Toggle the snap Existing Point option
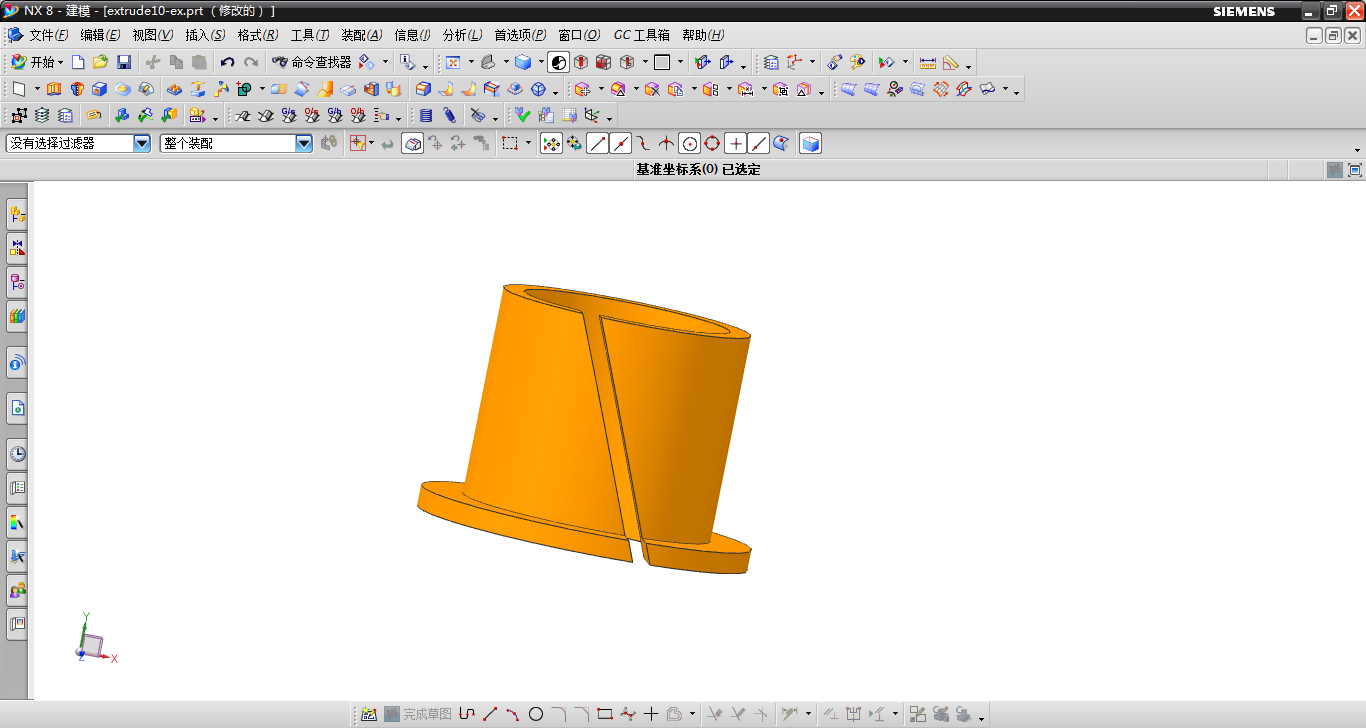Viewport: 1366px width, 728px height. click(736, 143)
